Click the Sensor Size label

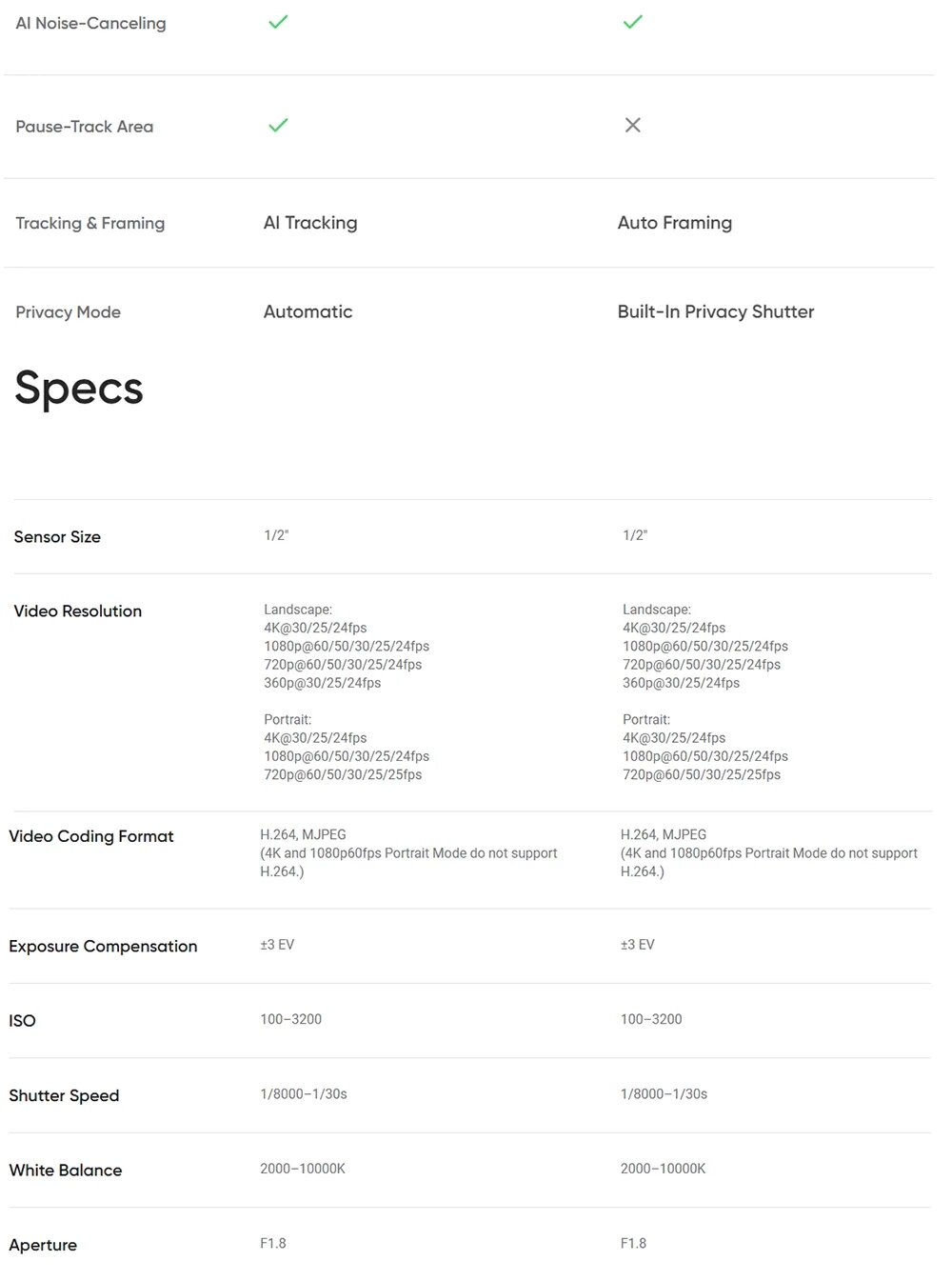(x=57, y=537)
